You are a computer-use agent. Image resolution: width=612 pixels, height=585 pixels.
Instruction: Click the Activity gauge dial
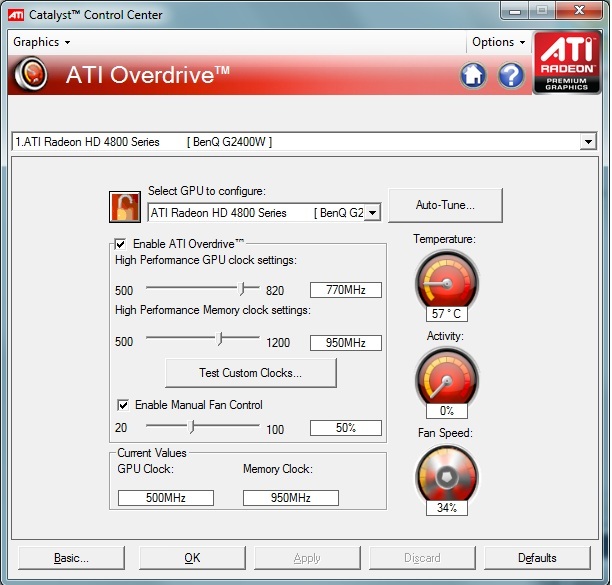[447, 377]
